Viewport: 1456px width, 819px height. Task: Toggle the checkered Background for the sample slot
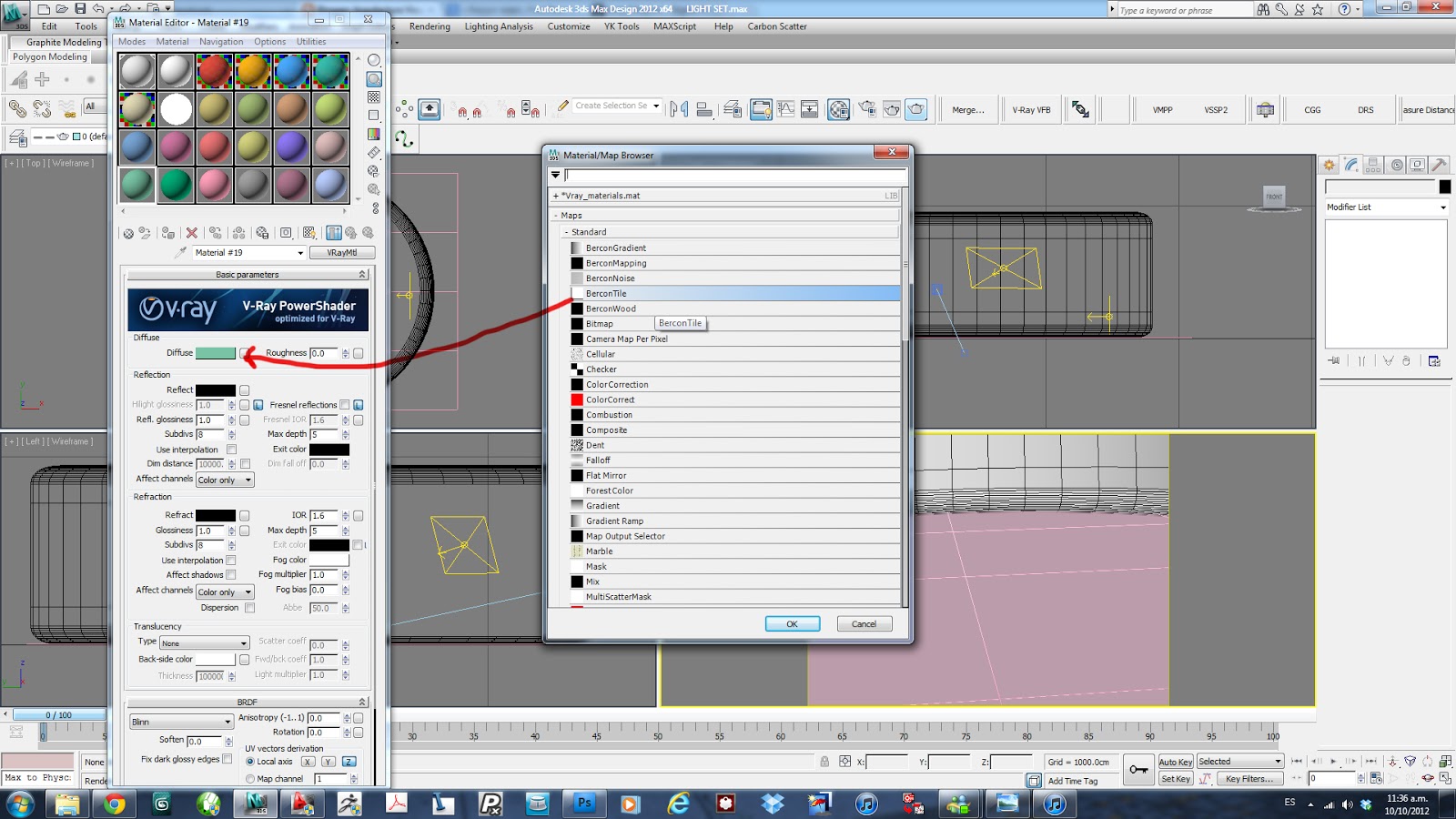coord(372,96)
